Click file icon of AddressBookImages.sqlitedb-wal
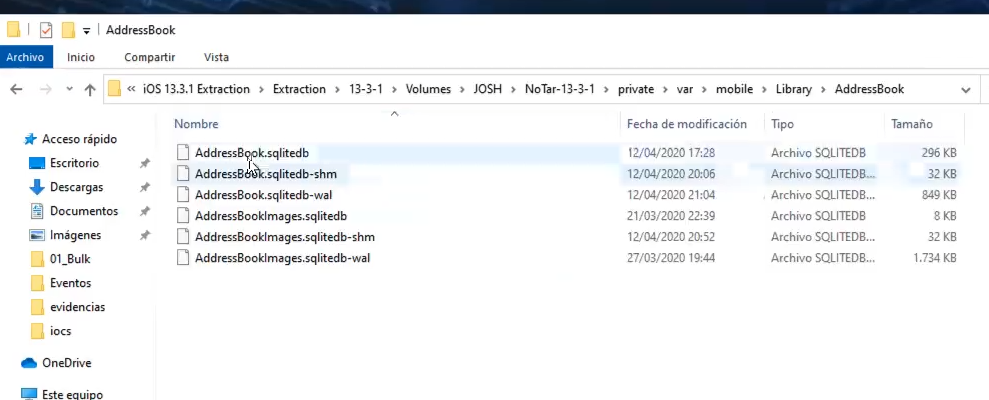 click(183, 258)
